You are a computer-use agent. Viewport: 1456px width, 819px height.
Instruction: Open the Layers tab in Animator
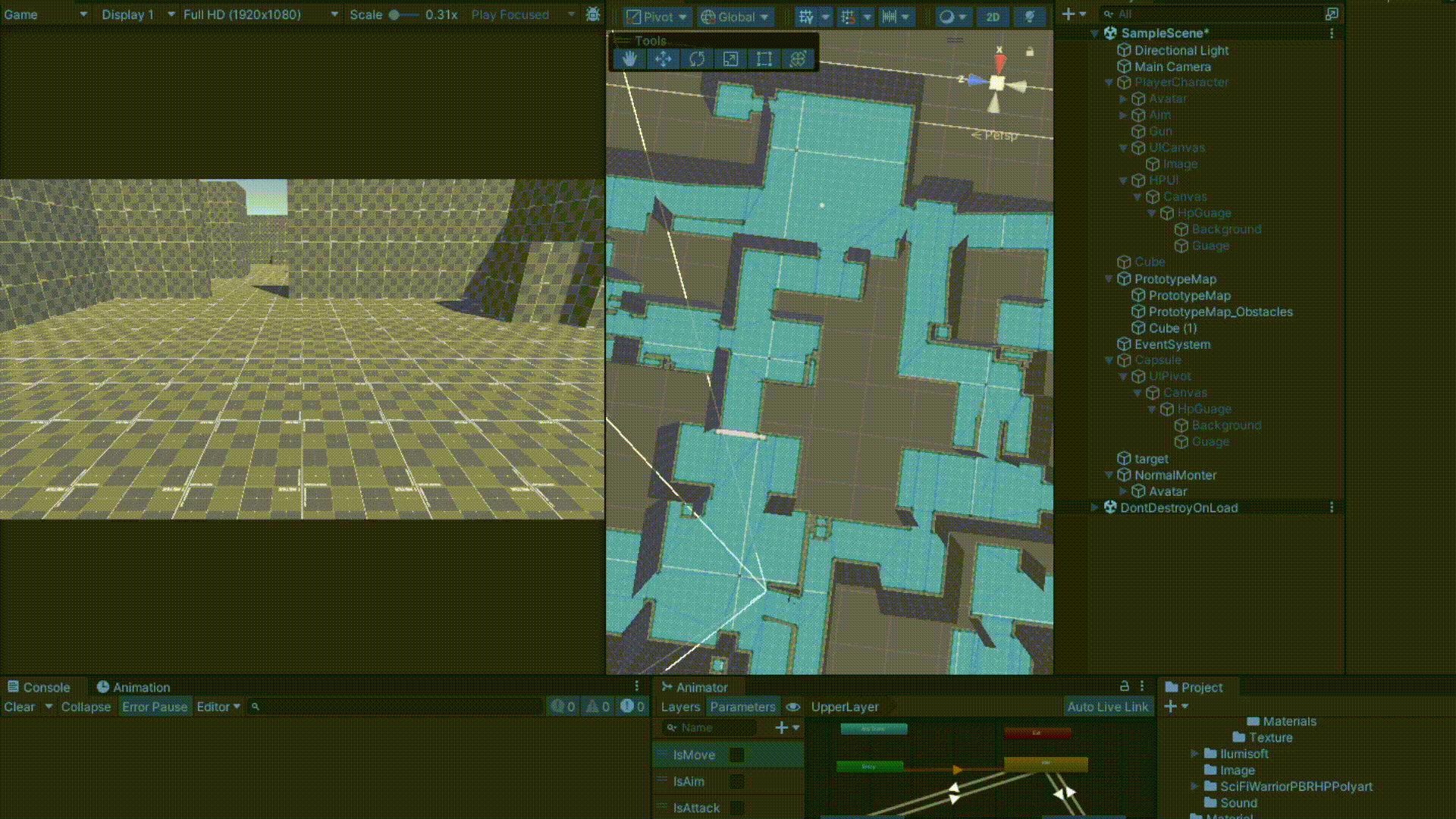pyautogui.click(x=680, y=707)
